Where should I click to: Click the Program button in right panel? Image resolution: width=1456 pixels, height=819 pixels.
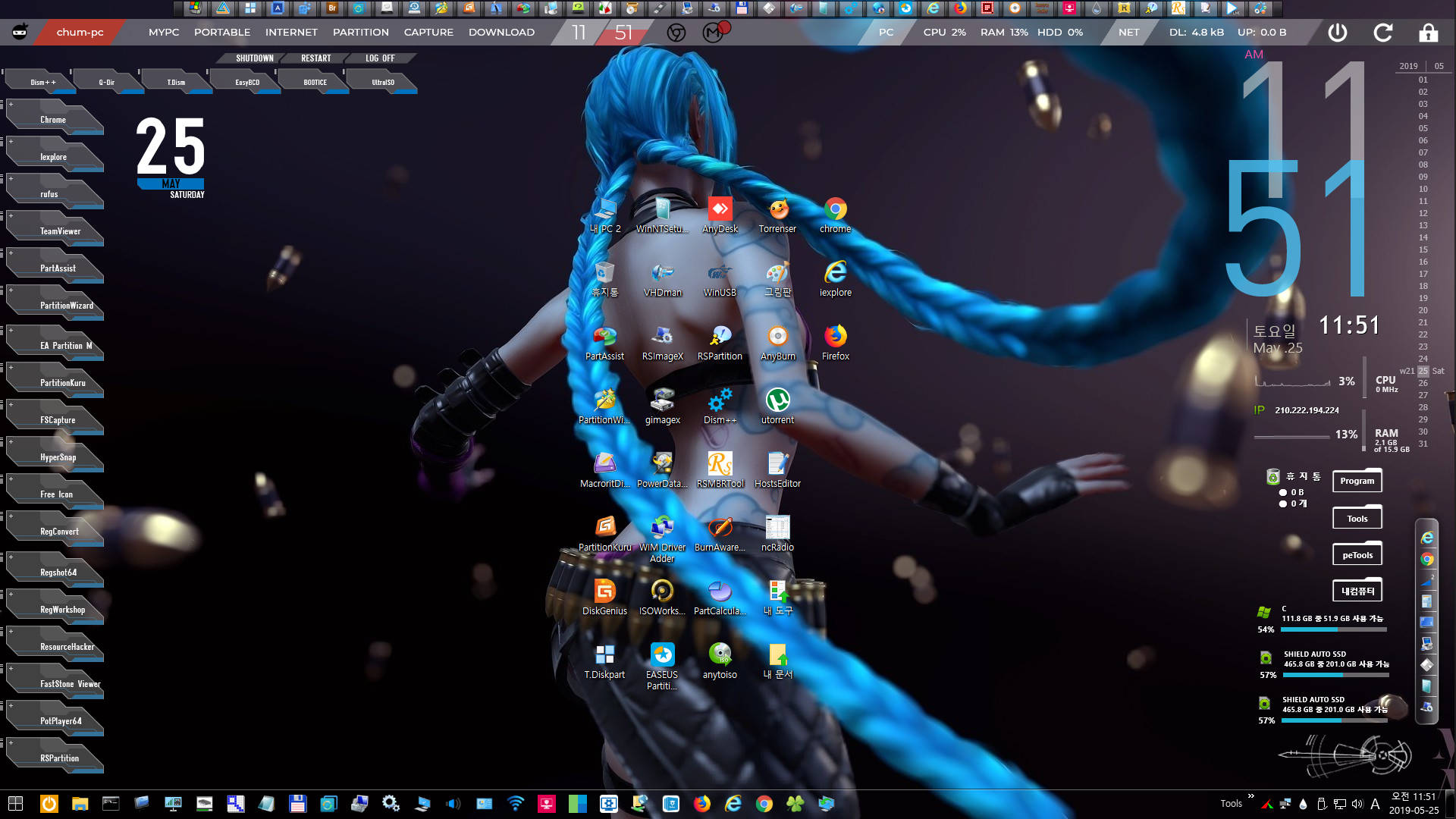(1357, 481)
